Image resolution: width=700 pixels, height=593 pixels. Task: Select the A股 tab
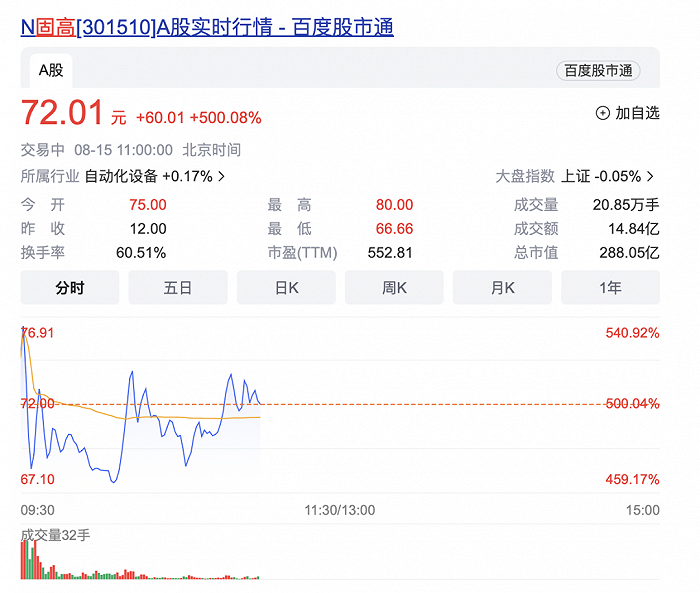(x=50, y=70)
